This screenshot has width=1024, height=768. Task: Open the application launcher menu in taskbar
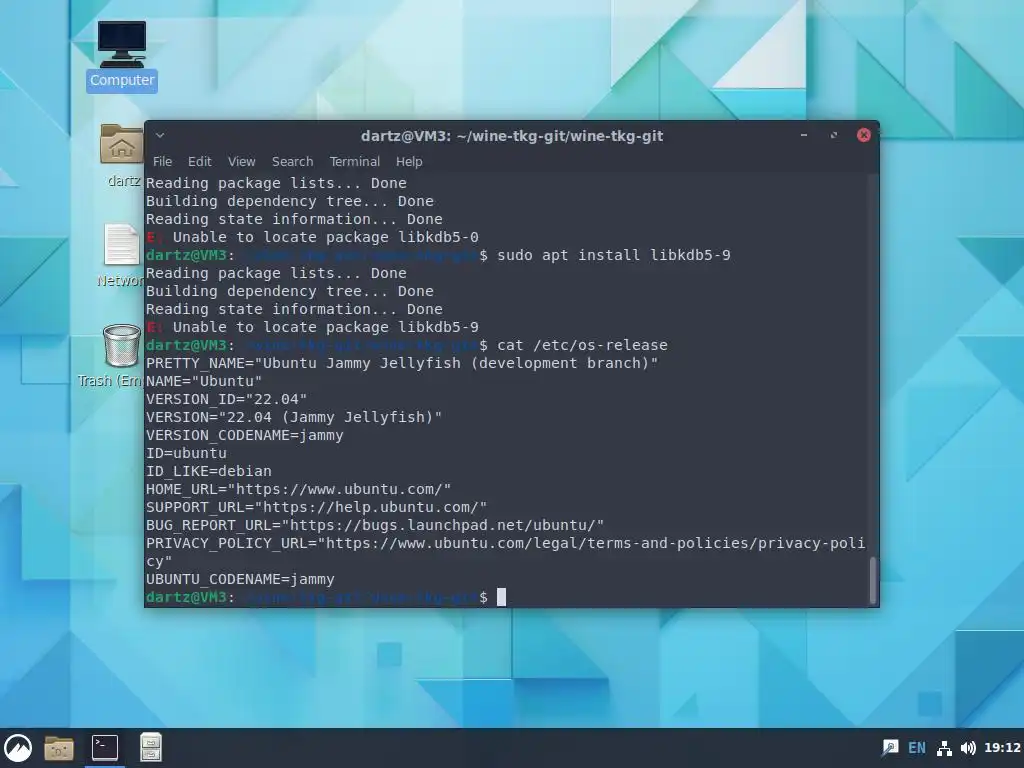18,748
